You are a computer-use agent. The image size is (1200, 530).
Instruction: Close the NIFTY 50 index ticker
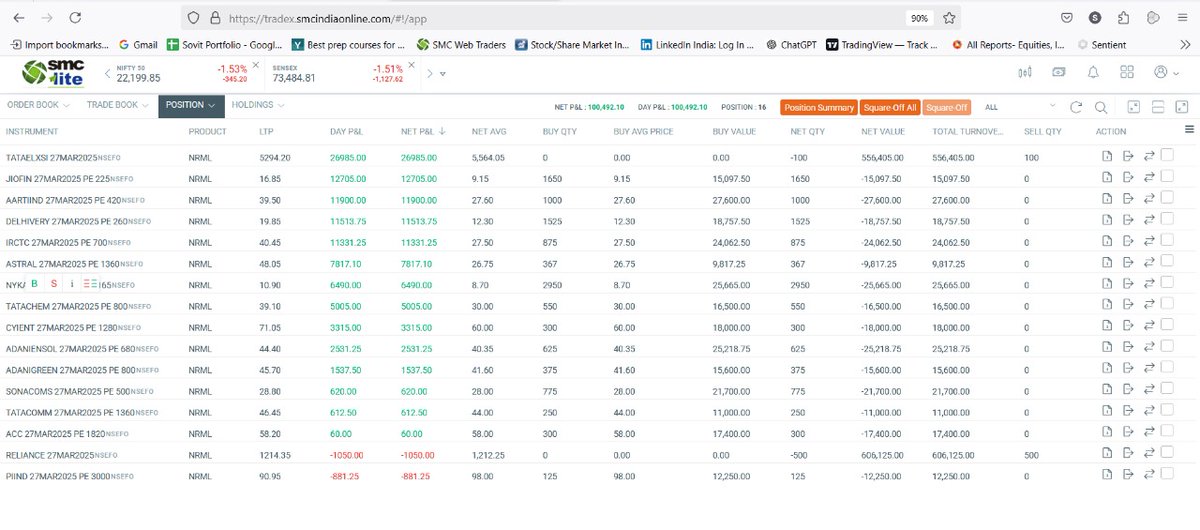coord(255,65)
